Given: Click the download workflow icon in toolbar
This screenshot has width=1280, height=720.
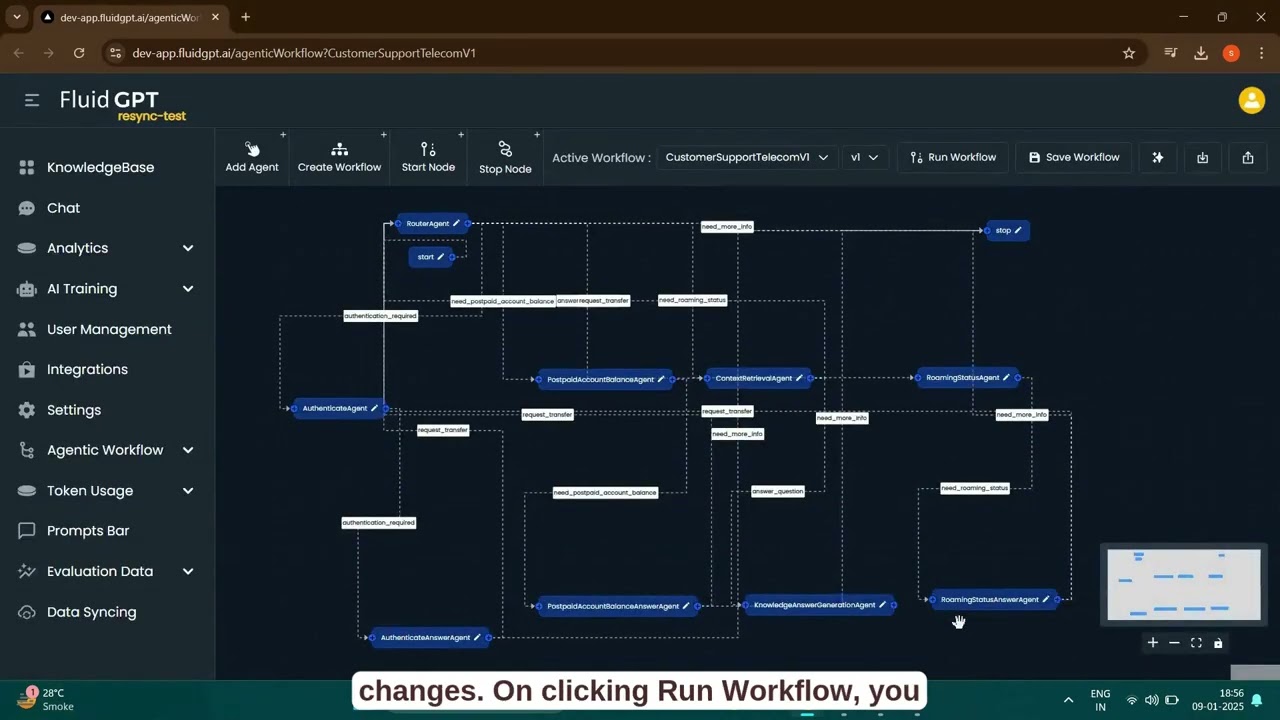Looking at the screenshot, I should [1203, 157].
